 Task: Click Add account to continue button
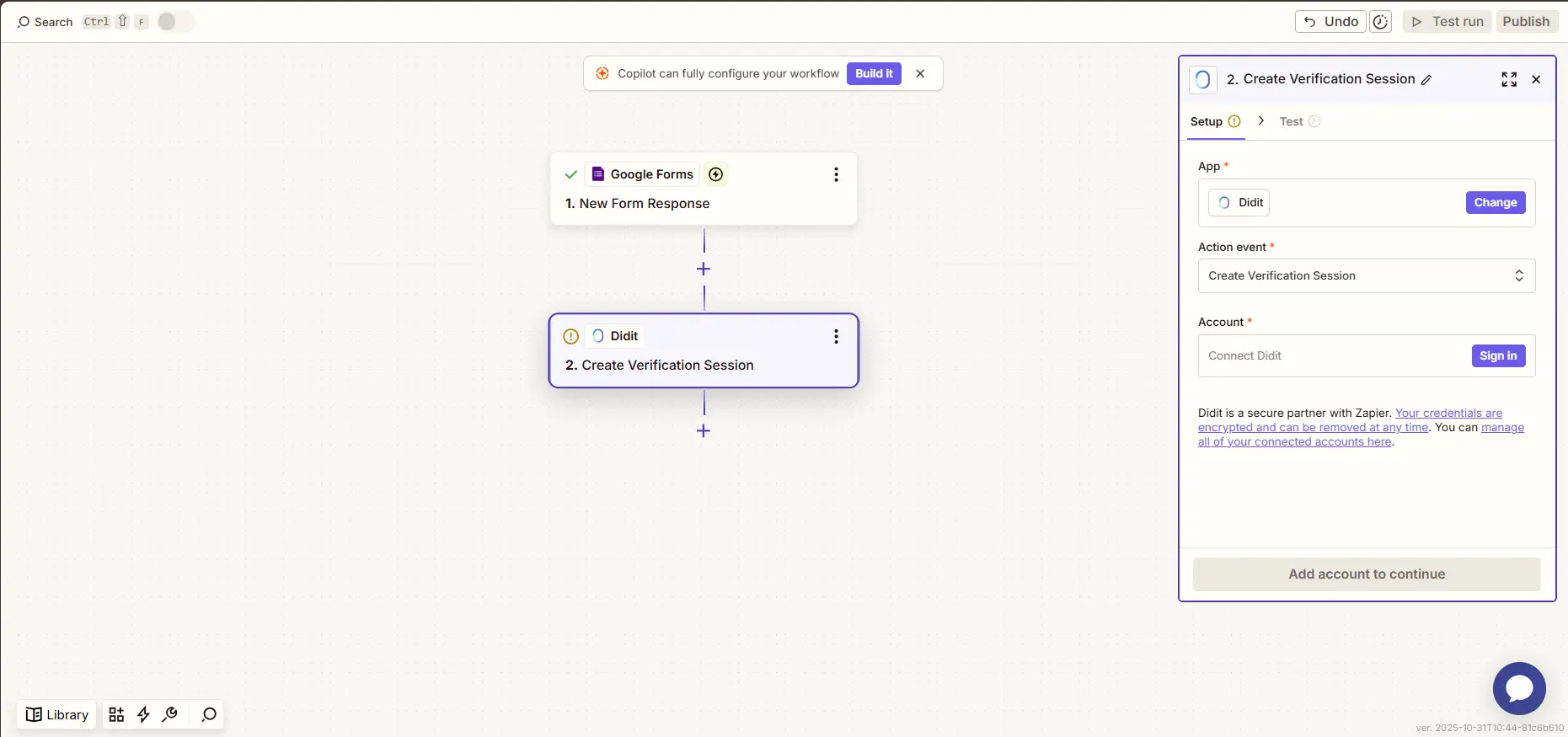1367,574
